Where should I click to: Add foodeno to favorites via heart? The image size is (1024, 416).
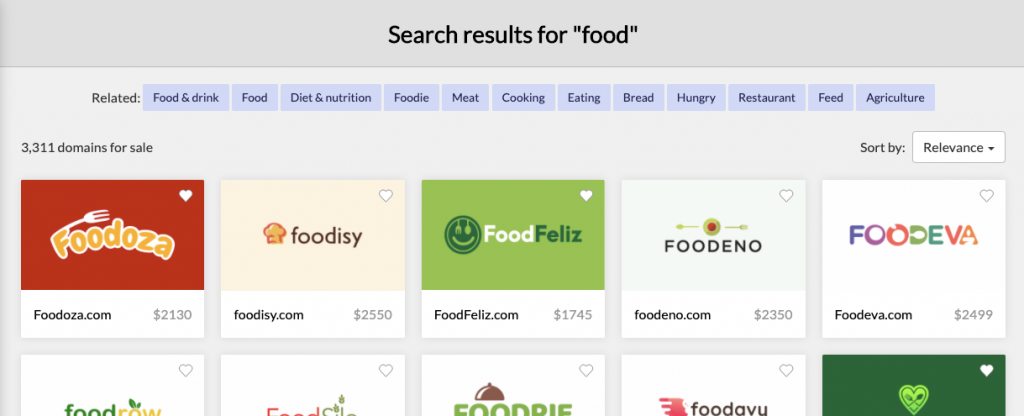[786, 195]
